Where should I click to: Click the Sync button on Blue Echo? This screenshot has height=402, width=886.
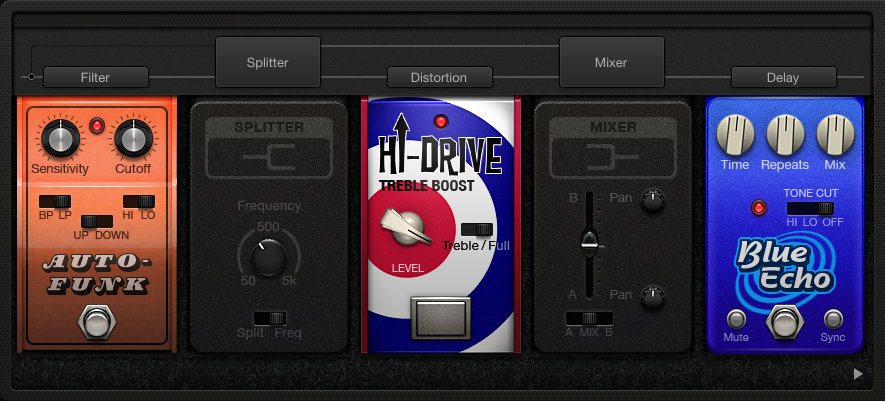coord(833,319)
